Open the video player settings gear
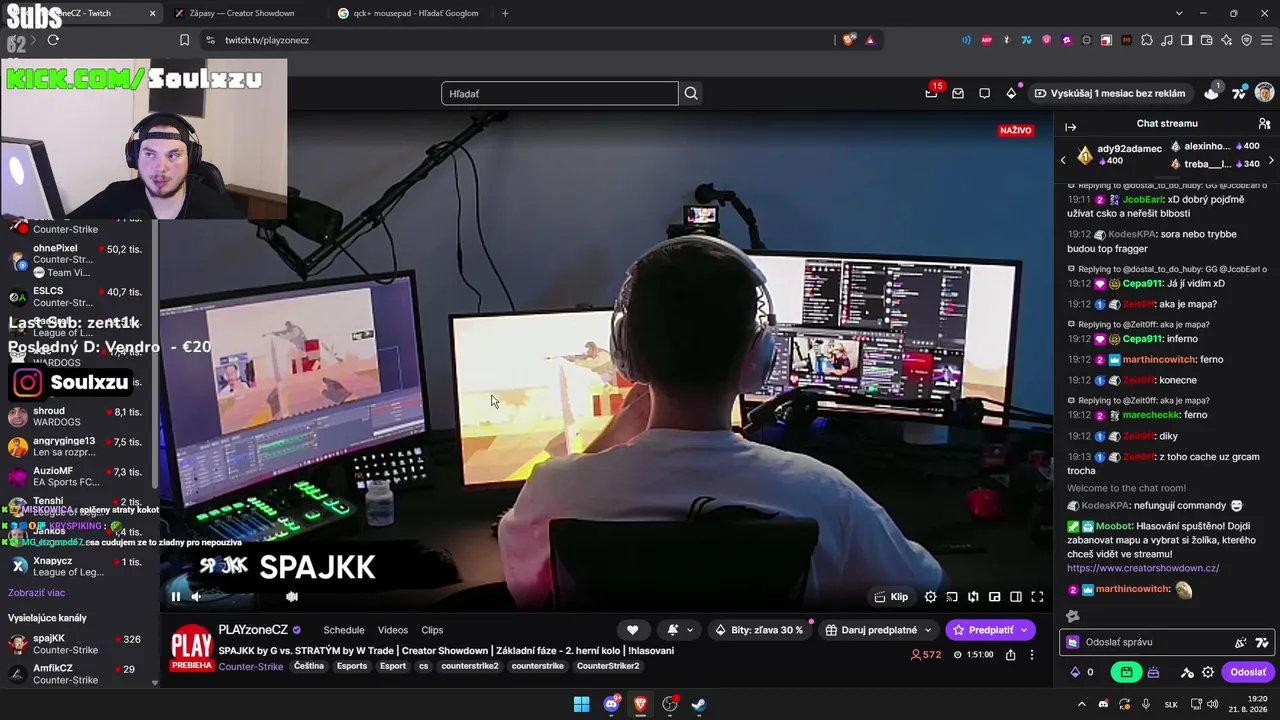 point(930,597)
